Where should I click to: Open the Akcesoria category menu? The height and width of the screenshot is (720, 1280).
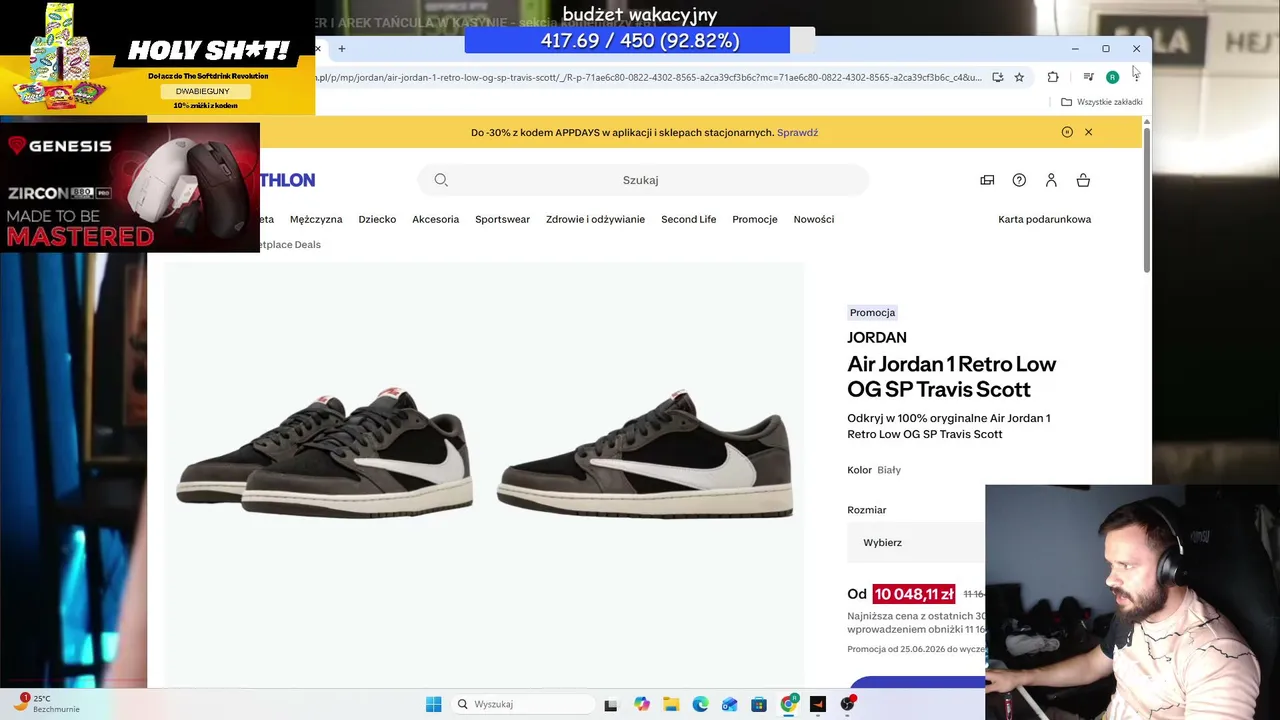click(x=435, y=219)
